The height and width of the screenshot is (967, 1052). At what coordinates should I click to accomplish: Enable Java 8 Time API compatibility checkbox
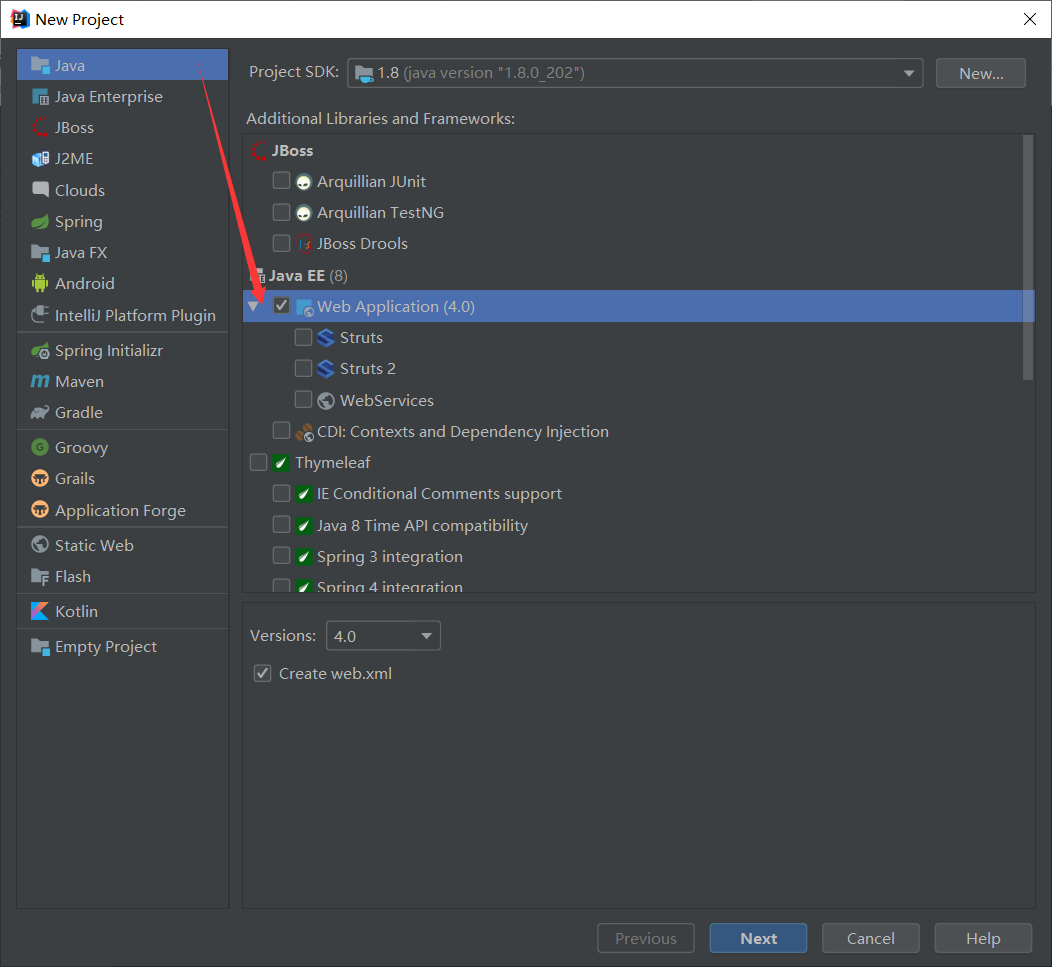point(281,524)
